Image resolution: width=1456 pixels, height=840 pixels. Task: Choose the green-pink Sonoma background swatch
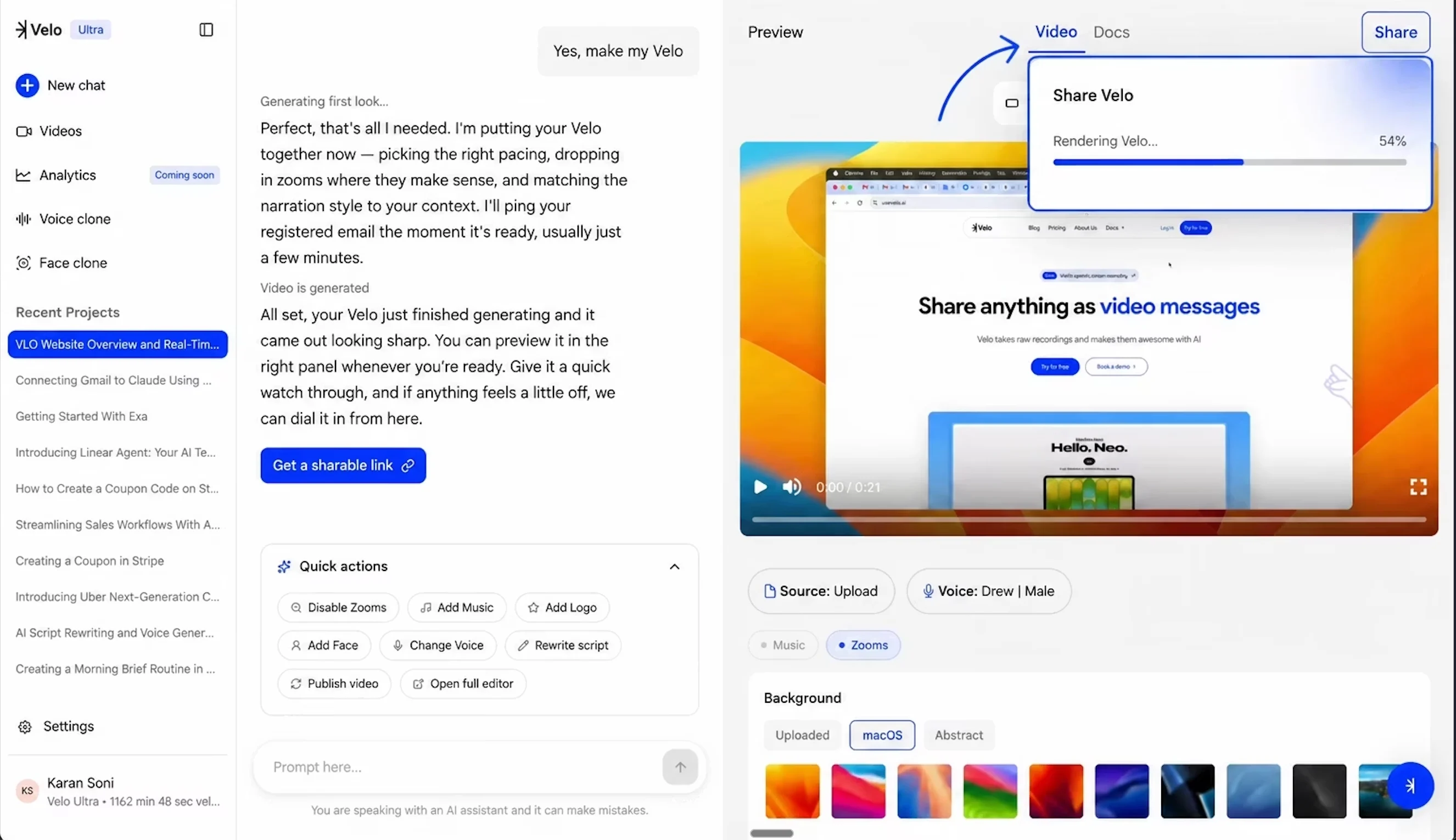tap(990, 791)
